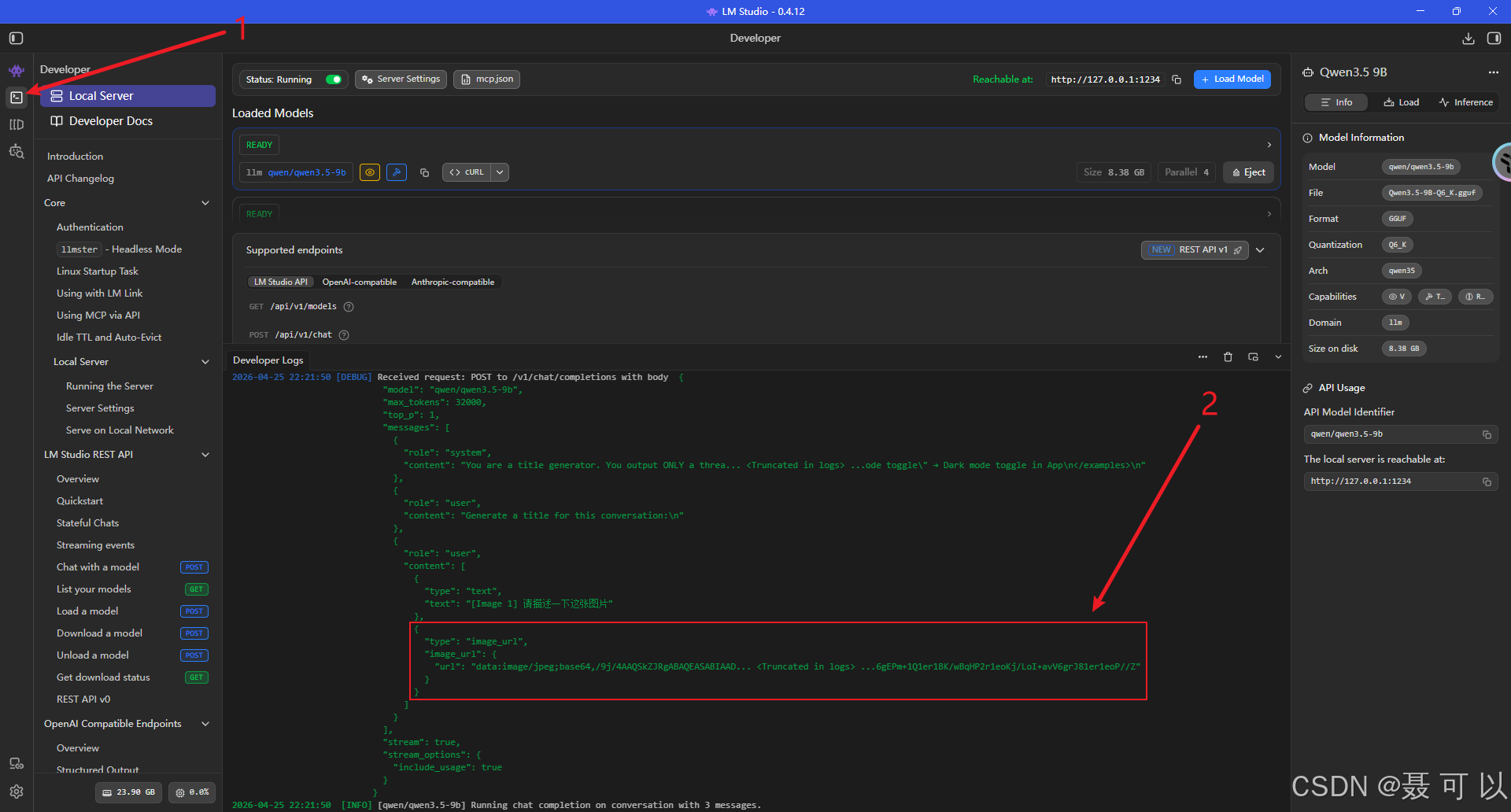Click the http://127.0.0.1:1234 address box in top bar
The height and width of the screenshot is (812, 1511).
(x=1105, y=79)
